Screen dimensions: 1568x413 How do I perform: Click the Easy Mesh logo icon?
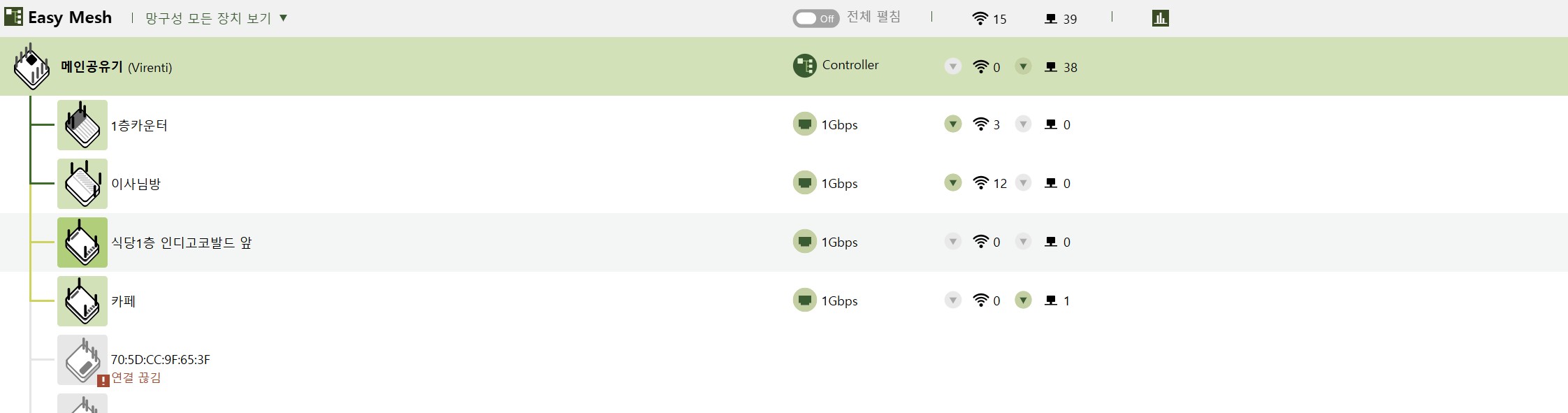click(13, 17)
